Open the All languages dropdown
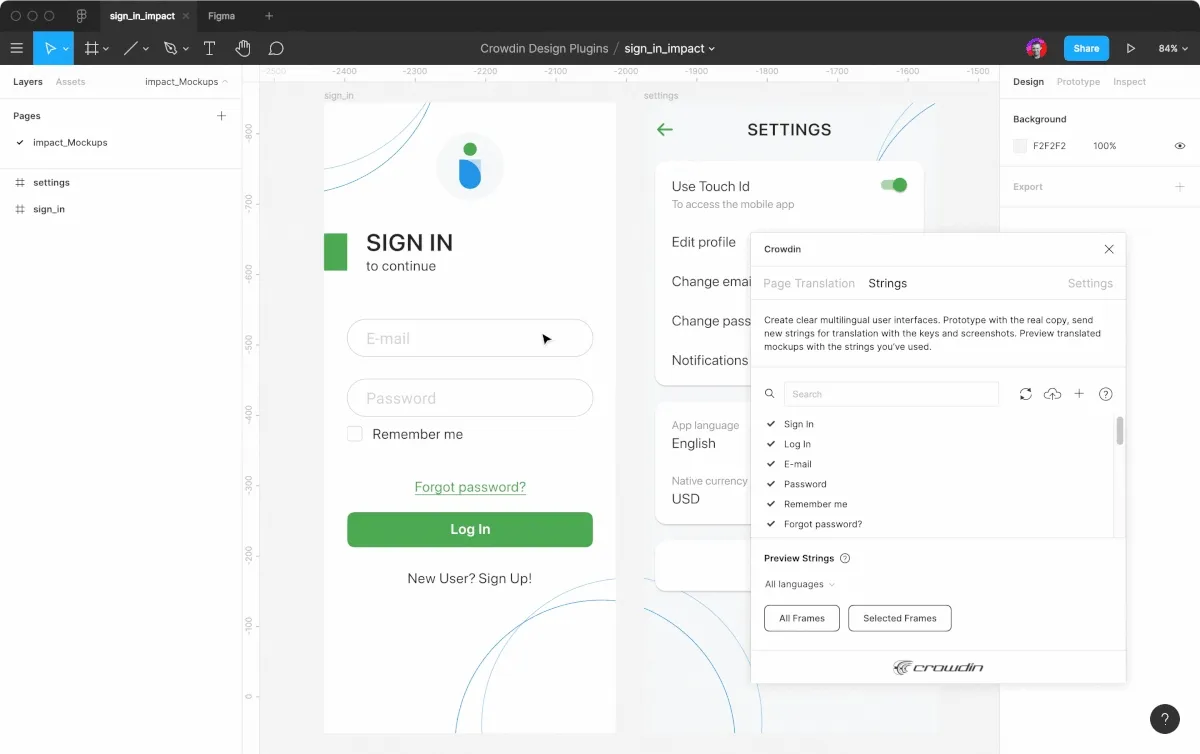The height and width of the screenshot is (754, 1200). (x=800, y=584)
